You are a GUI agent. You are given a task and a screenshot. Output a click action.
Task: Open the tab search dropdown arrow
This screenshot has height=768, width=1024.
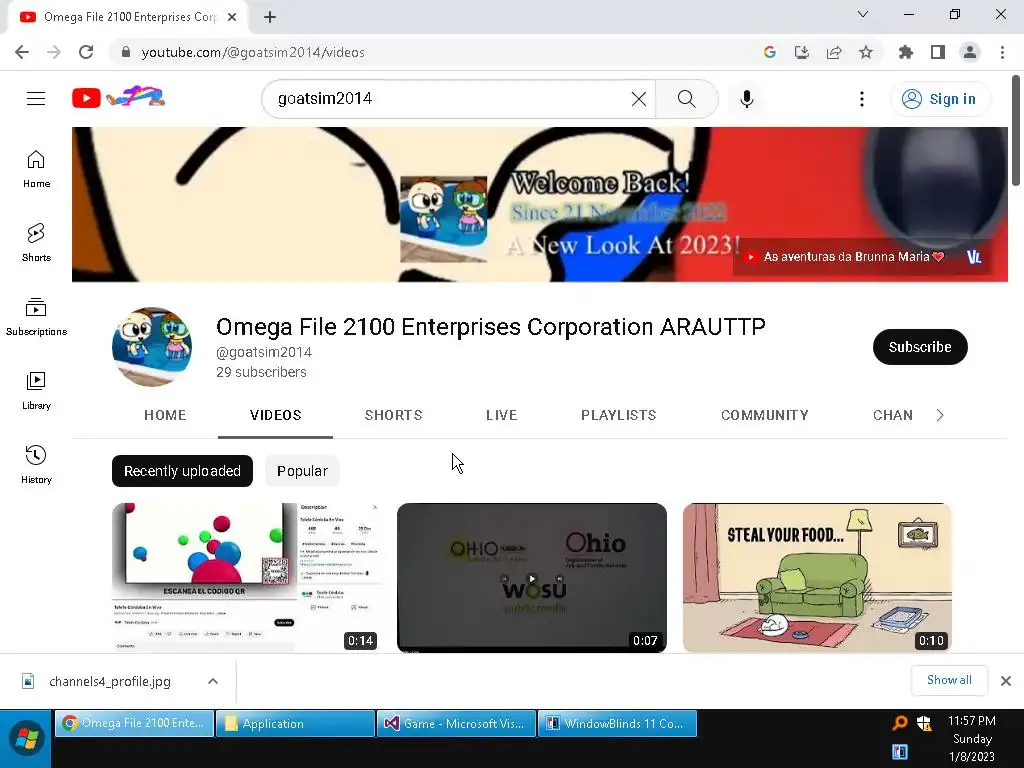(x=862, y=14)
